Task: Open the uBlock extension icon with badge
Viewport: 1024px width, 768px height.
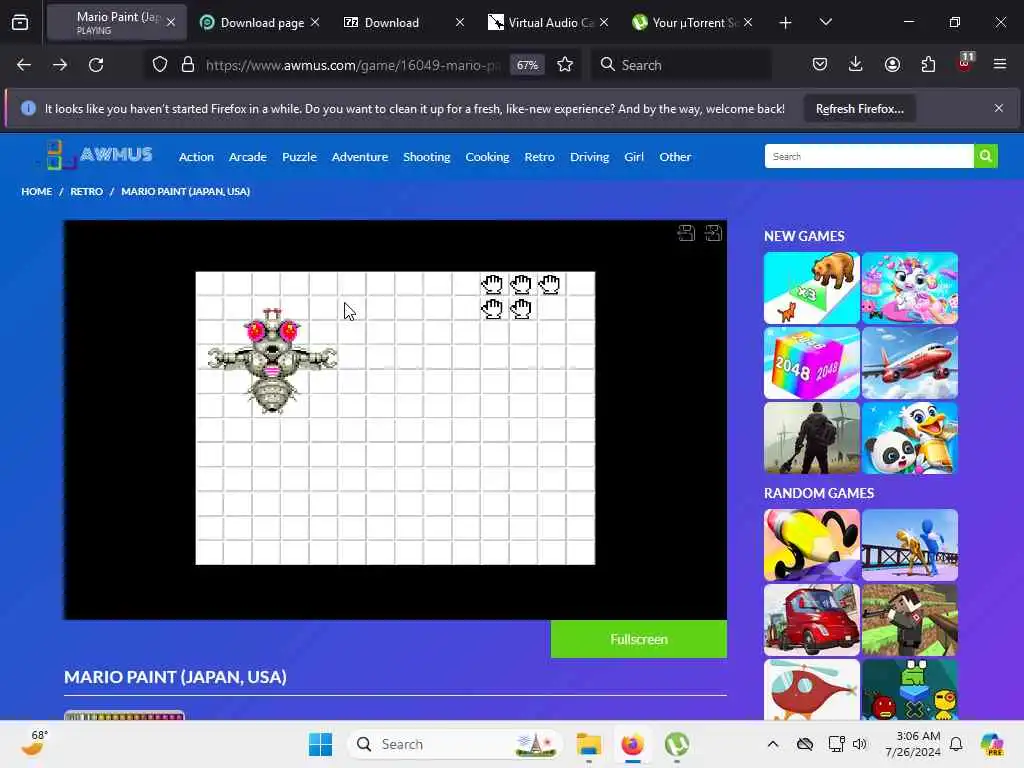Action: 965,63
